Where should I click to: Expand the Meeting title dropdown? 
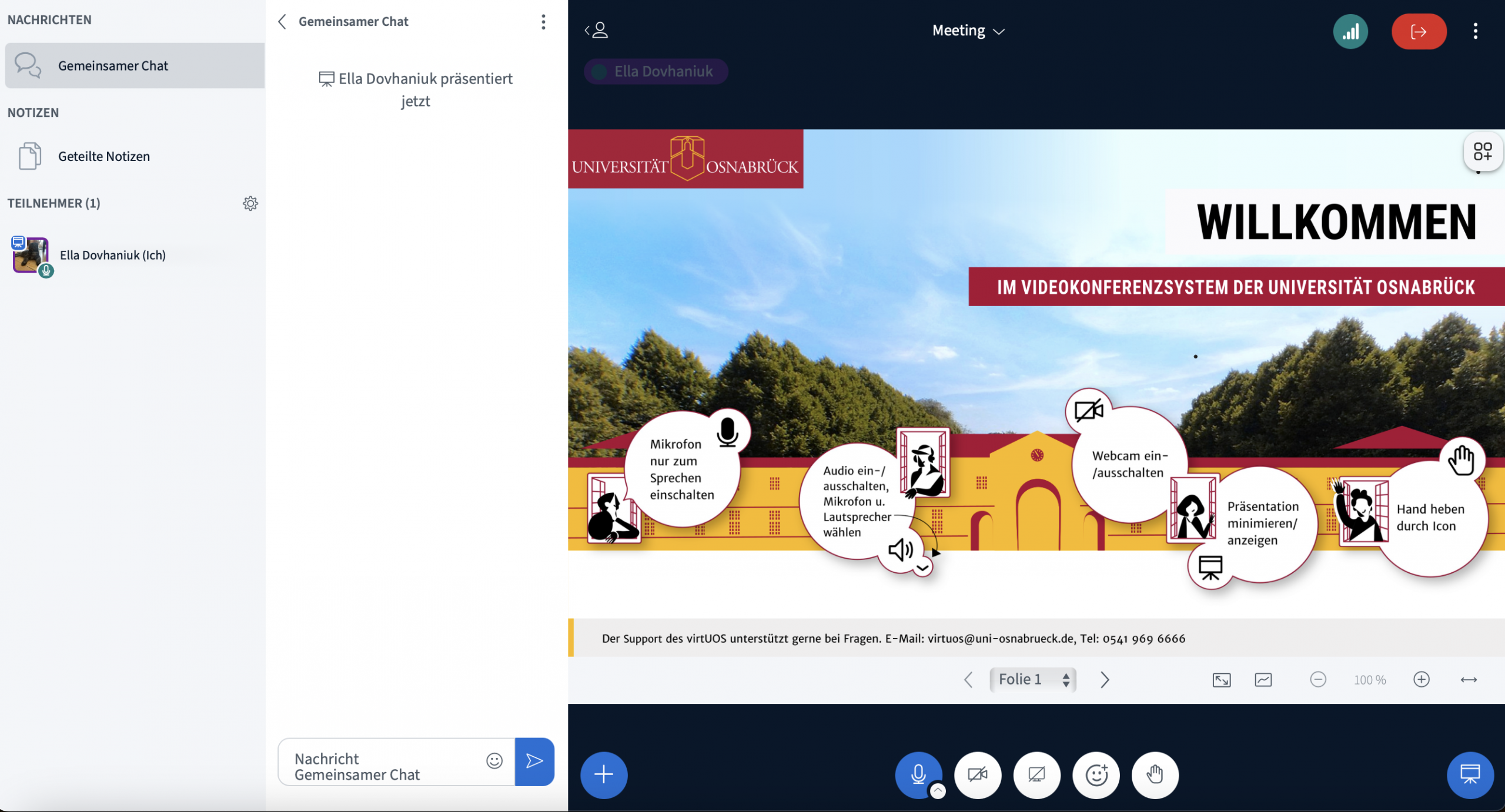click(968, 31)
